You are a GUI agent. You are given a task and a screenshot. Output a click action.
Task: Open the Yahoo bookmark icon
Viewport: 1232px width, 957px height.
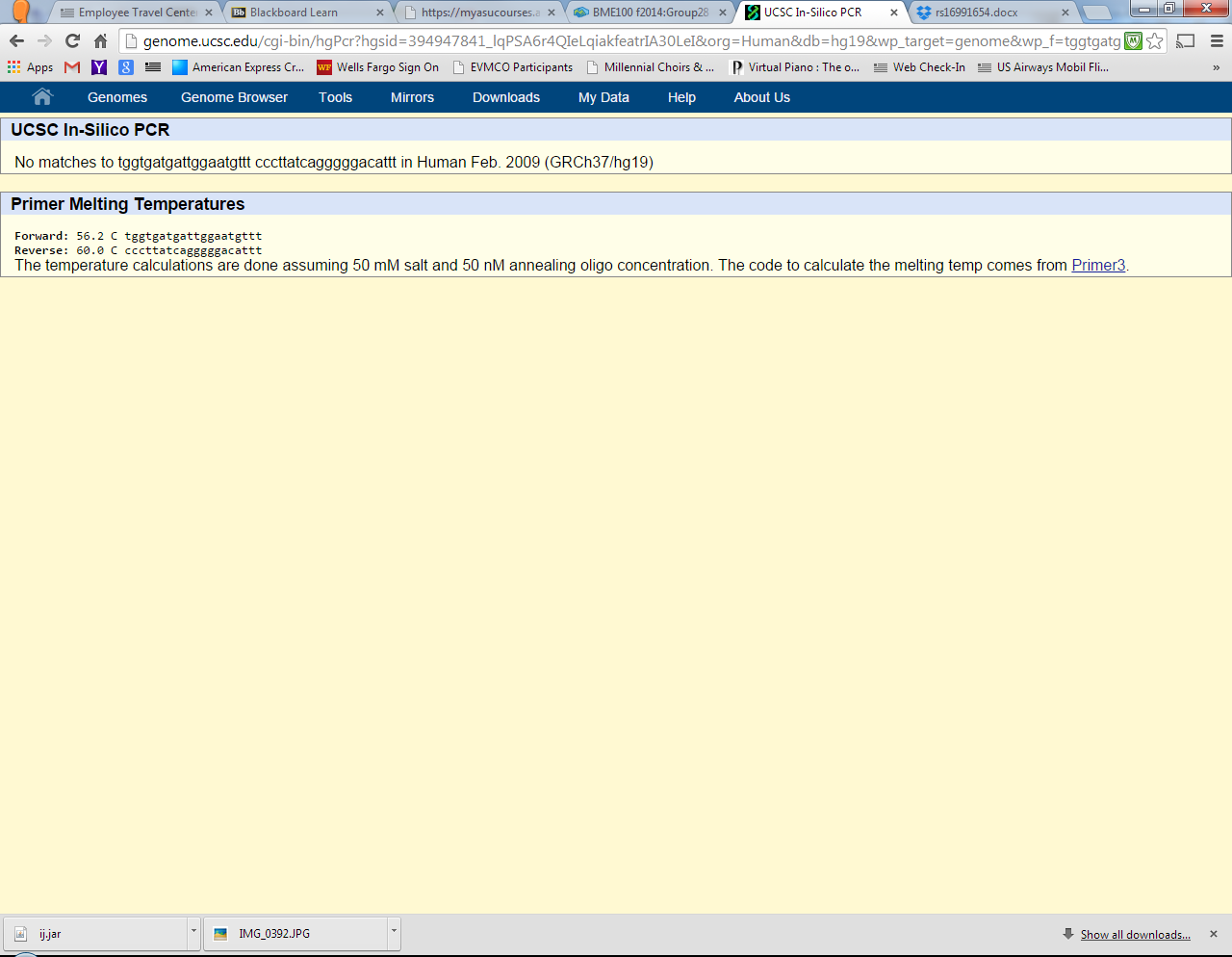[x=99, y=67]
